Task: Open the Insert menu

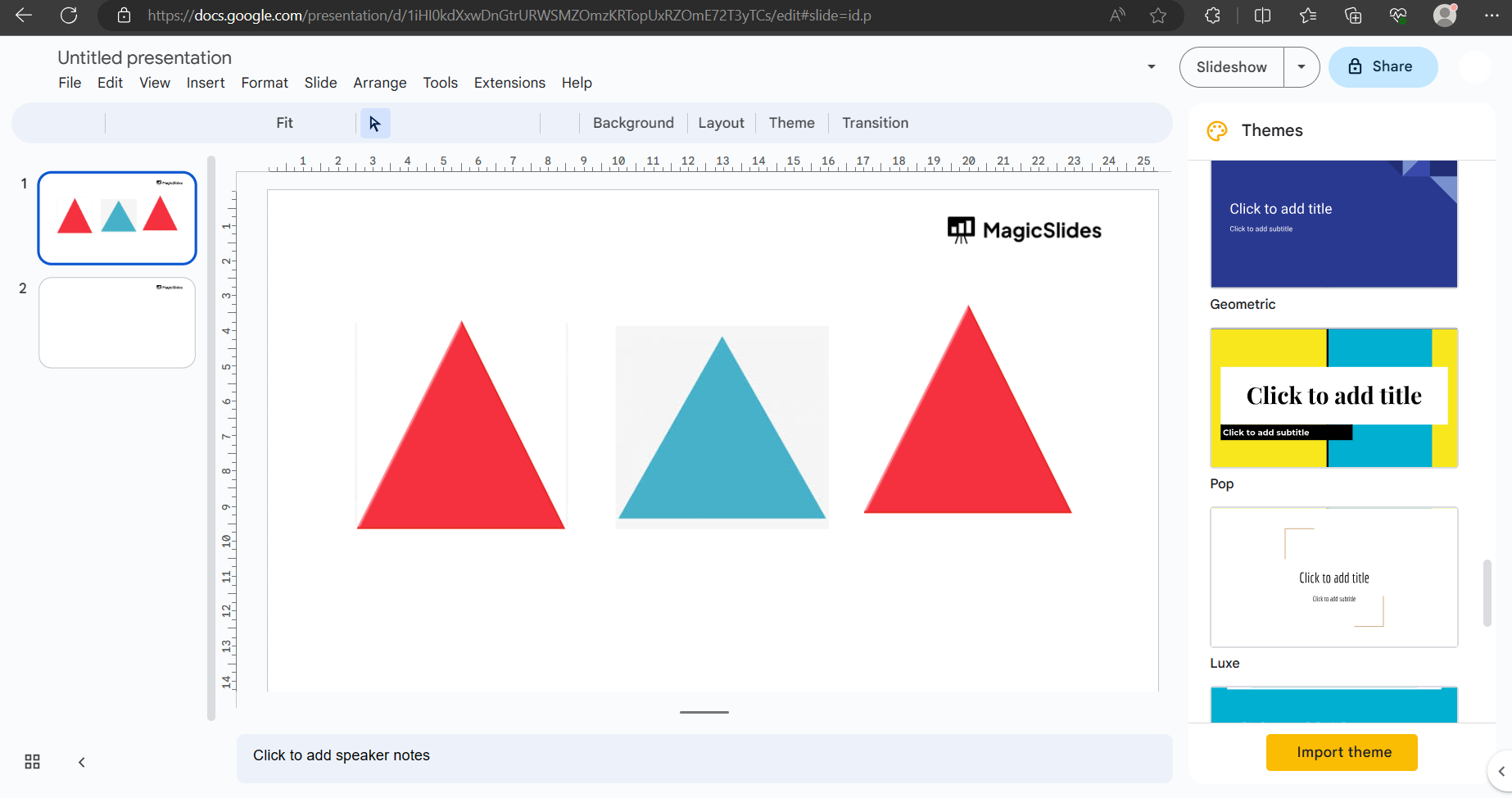Action: (206, 83)
